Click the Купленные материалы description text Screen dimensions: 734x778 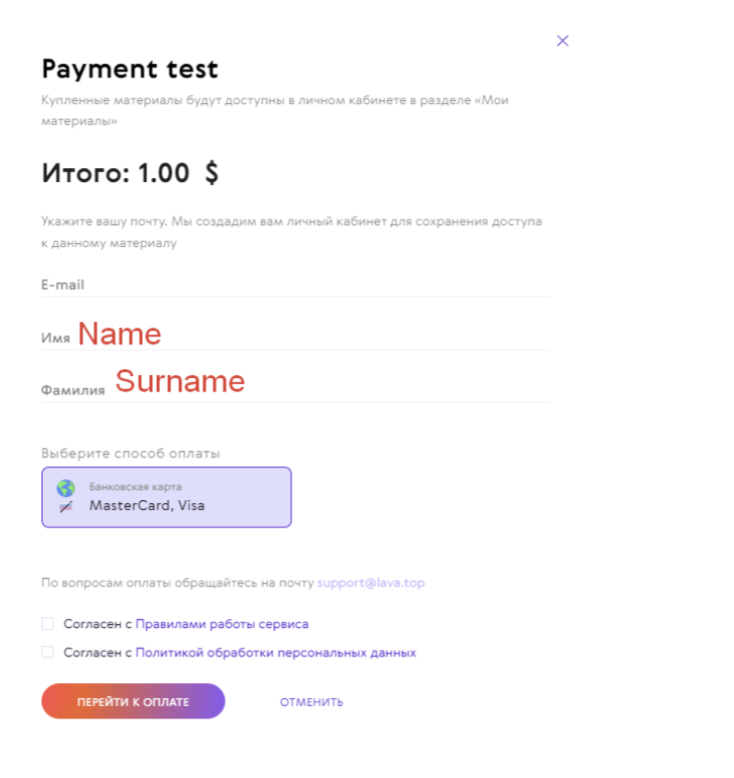pos(275,110)
